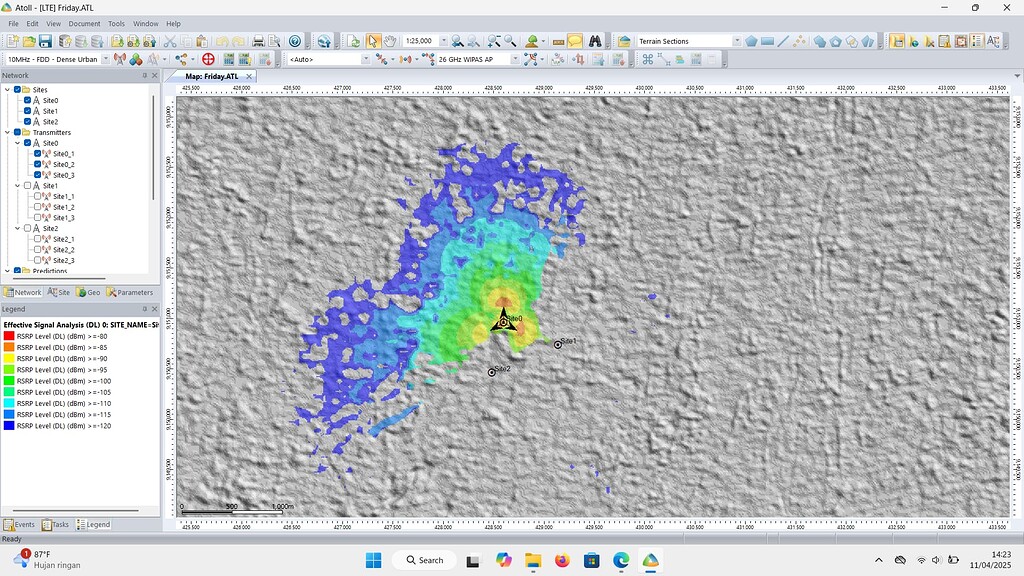The height and width of the screenshot is (576, 1024).
Task: Open the Tasks panel tab
Action: (56, 524)
